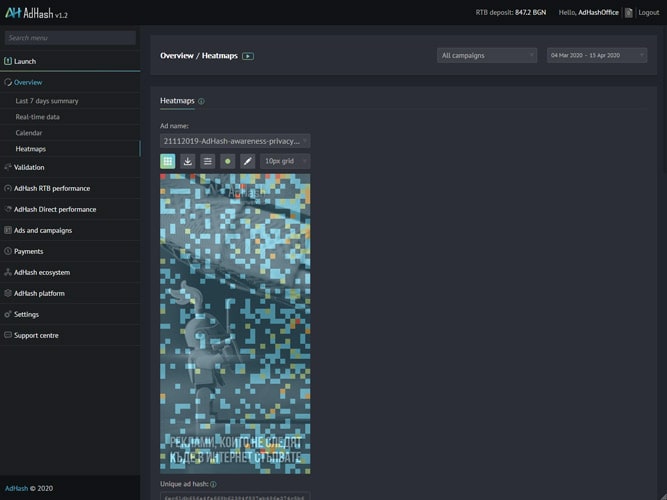Viewport: 667px width, 500px height.
Task: Go to the Real-time data menu item
Action: point(38,117)
